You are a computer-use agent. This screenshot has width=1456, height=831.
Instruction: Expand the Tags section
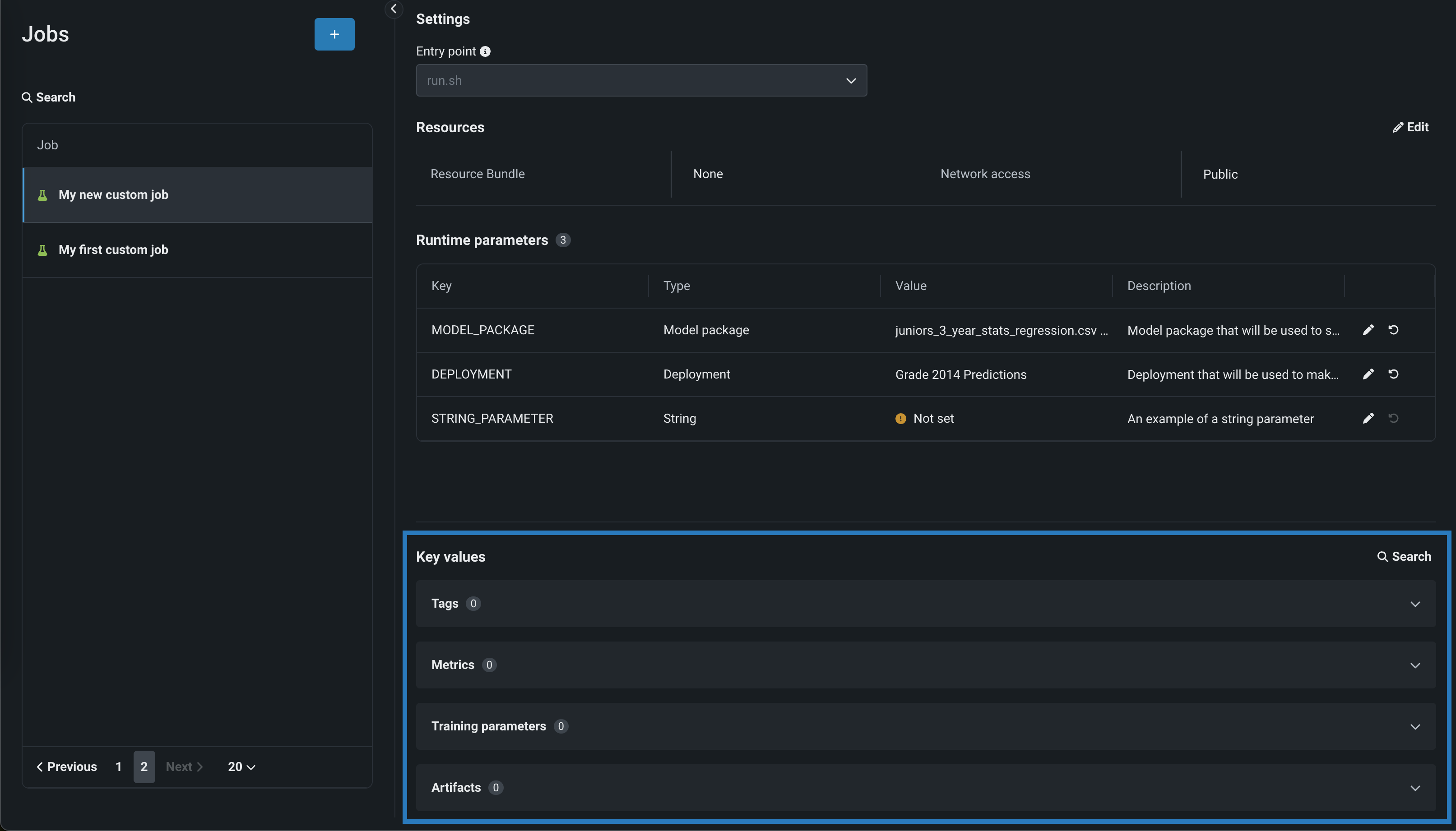pos(1415,604)
